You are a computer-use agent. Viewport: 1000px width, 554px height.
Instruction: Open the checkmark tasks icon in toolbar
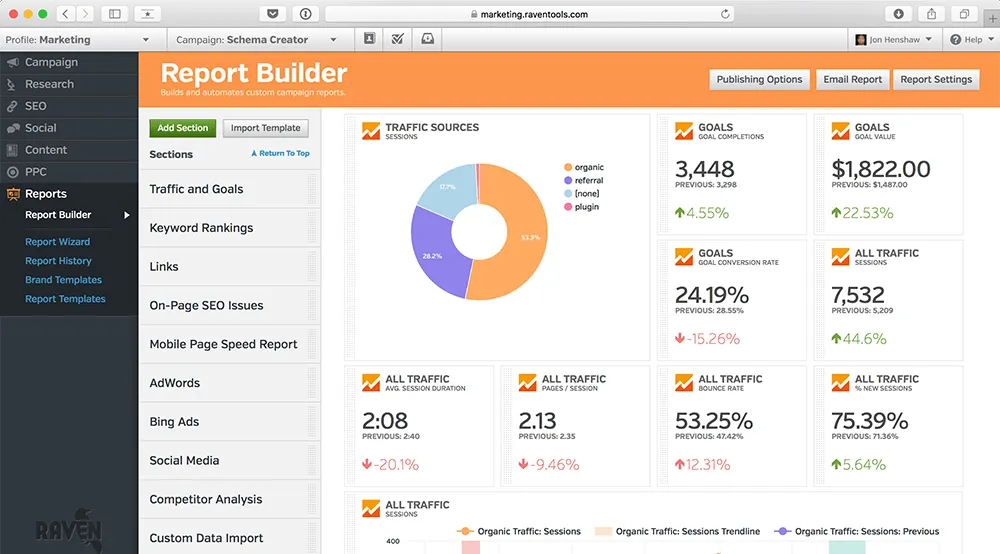click(x=397, y=39)
